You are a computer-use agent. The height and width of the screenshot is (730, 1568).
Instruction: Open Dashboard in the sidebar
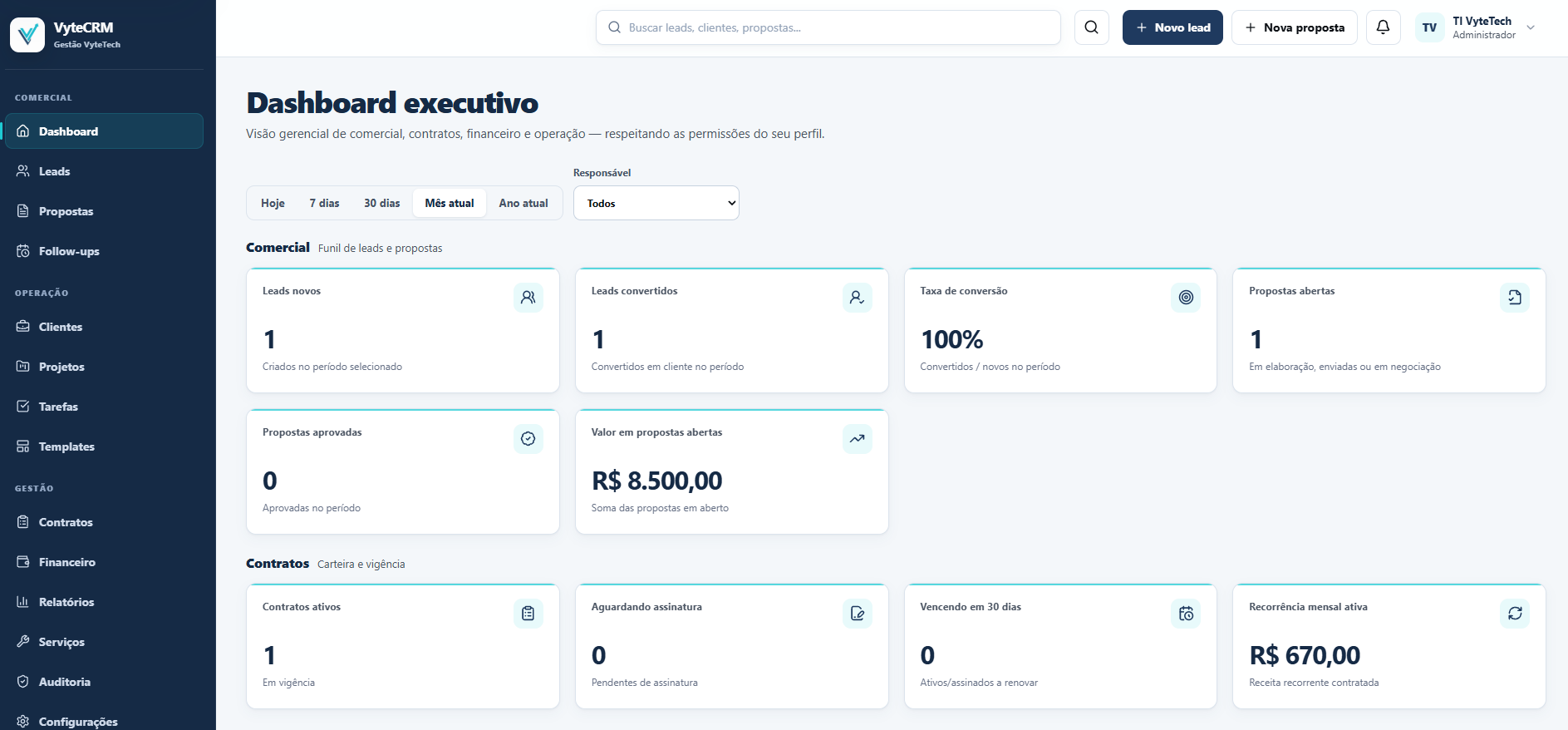104,131
